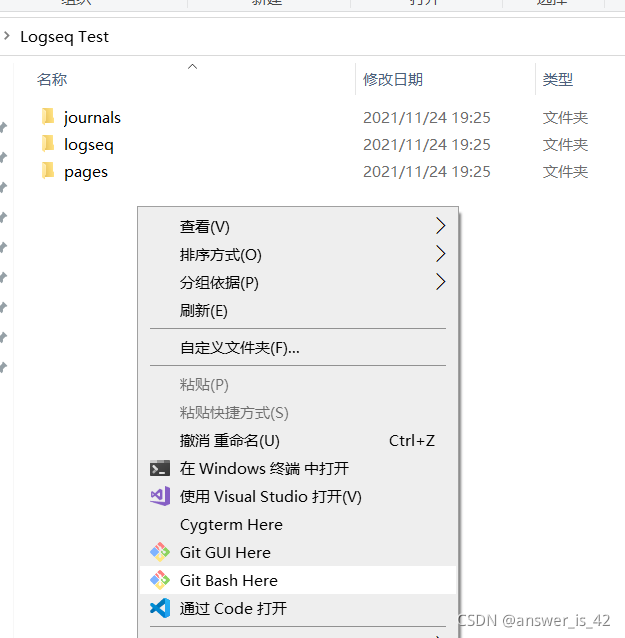
Task: Click the date cell of the logseq row
Action: (x=427, y=145)
